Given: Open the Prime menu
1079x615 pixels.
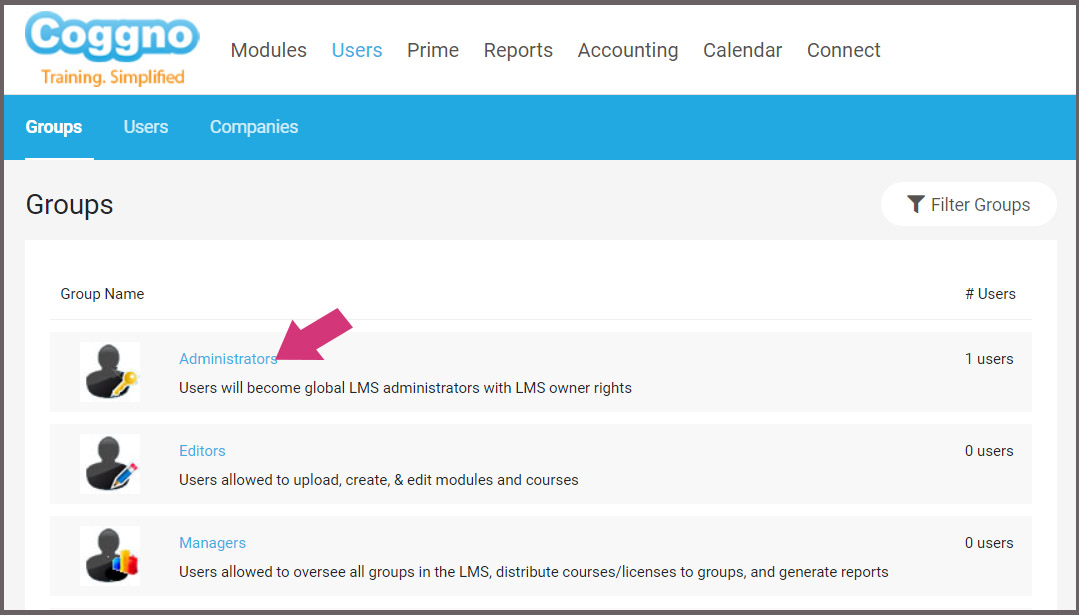Looking at the screenshot, I should click(x=433, y=50).
